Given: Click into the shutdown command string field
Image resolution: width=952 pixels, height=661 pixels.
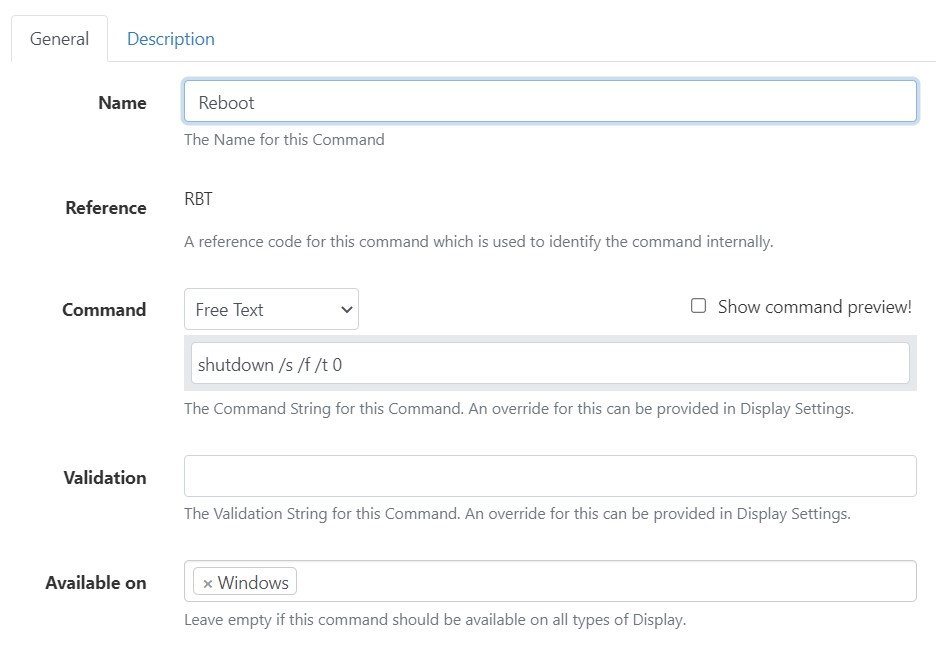Looking at the screenshot, I should click(x=550, y=364).
